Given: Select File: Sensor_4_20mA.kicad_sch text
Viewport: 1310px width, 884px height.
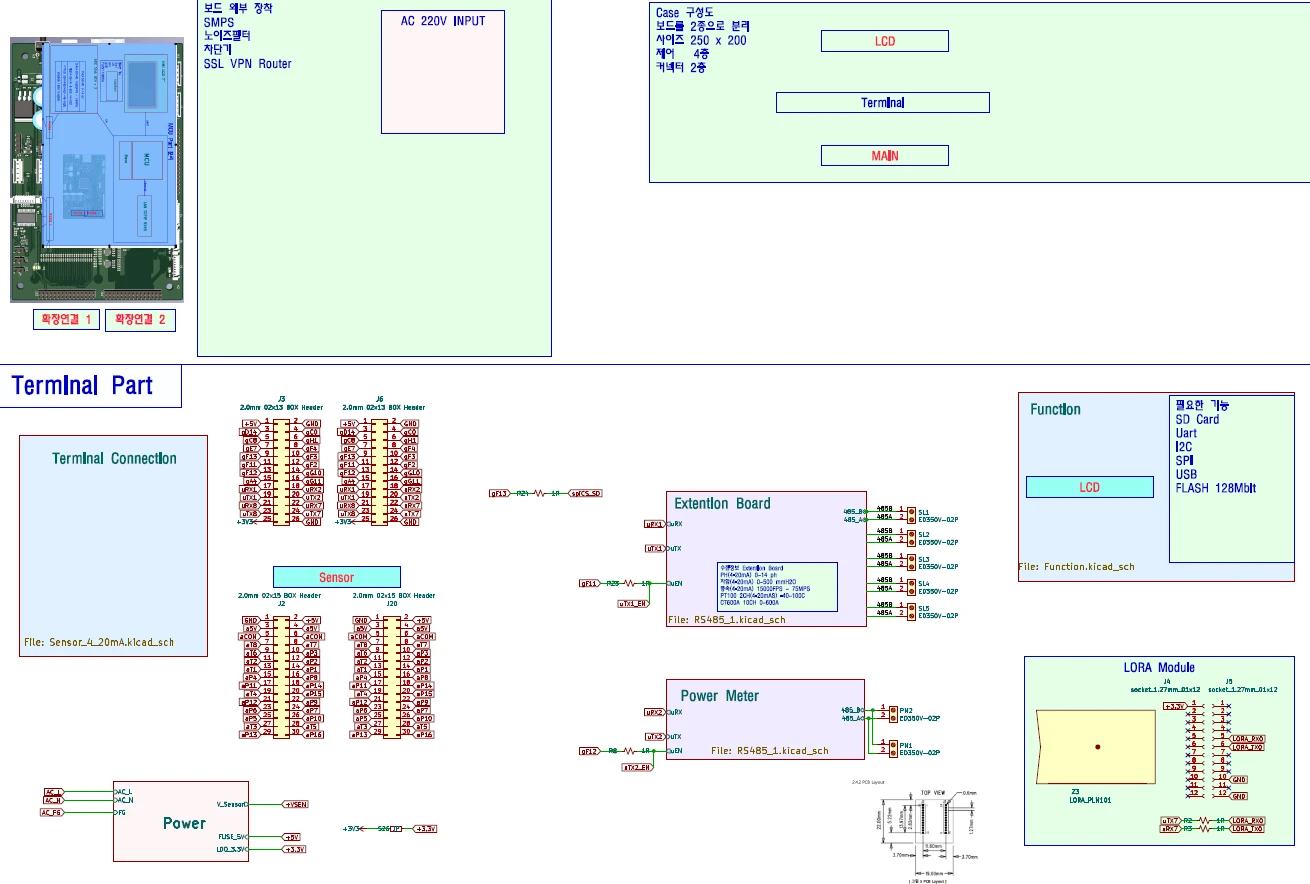Looking at the screenshot, I should (99, 642).
